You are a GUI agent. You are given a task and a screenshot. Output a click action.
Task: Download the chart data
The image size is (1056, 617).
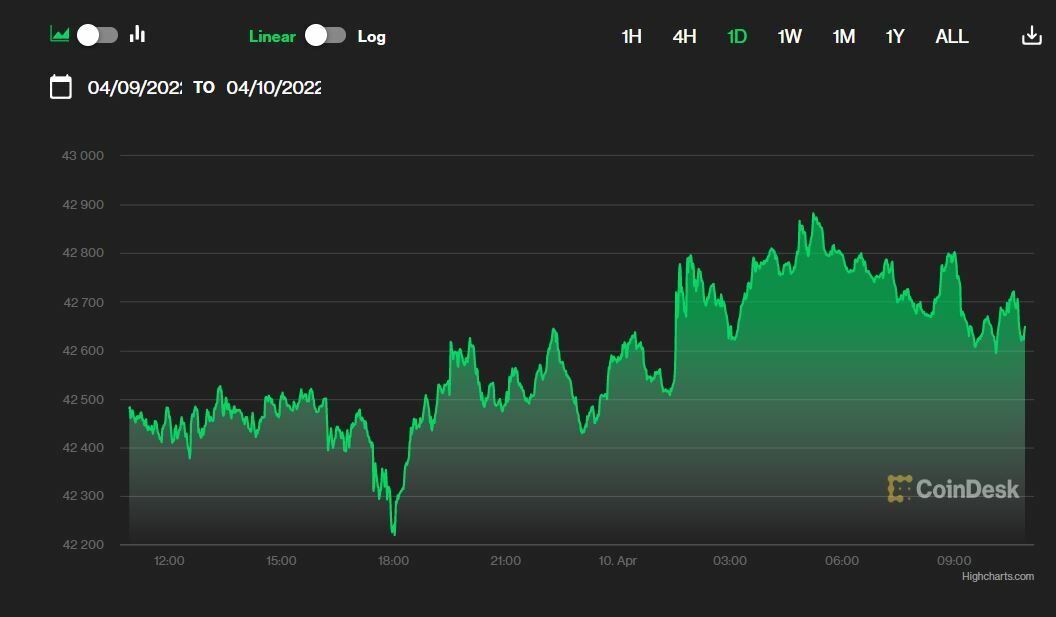(1031, 36)
